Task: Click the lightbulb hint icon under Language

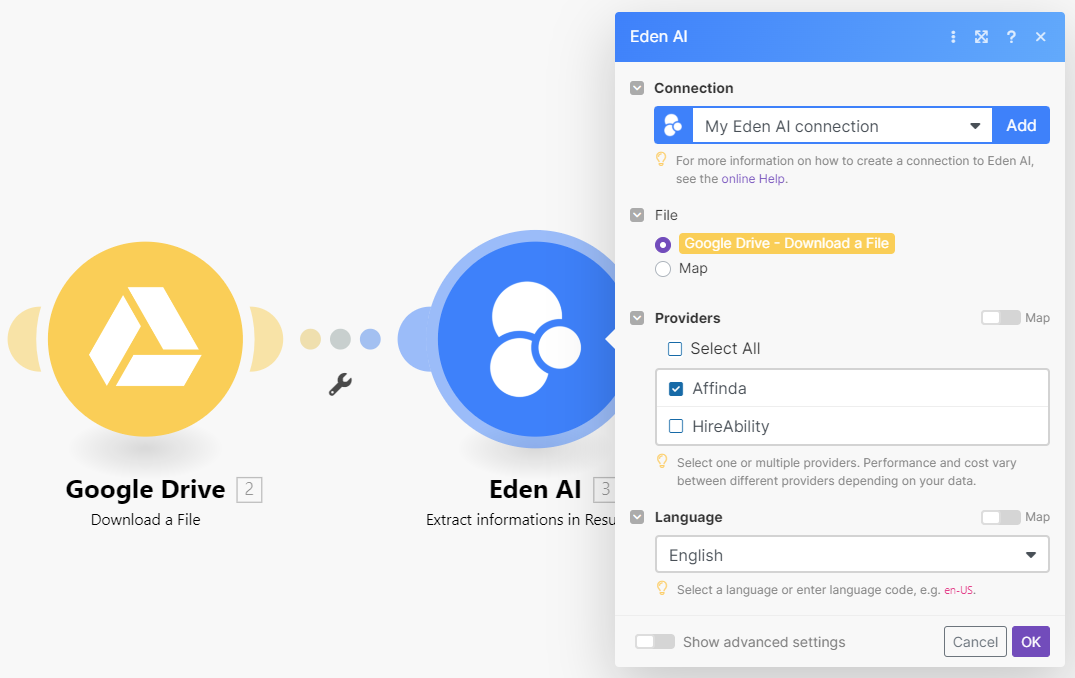Action: 662,588
